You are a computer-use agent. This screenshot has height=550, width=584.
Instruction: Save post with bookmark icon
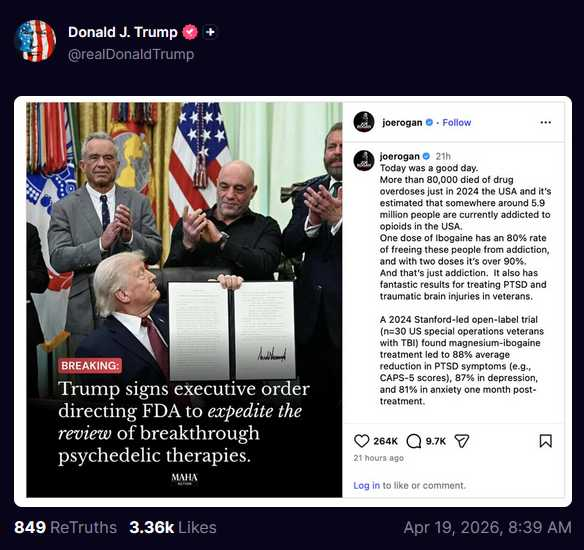pyautogui.click(x=546, y=441)
